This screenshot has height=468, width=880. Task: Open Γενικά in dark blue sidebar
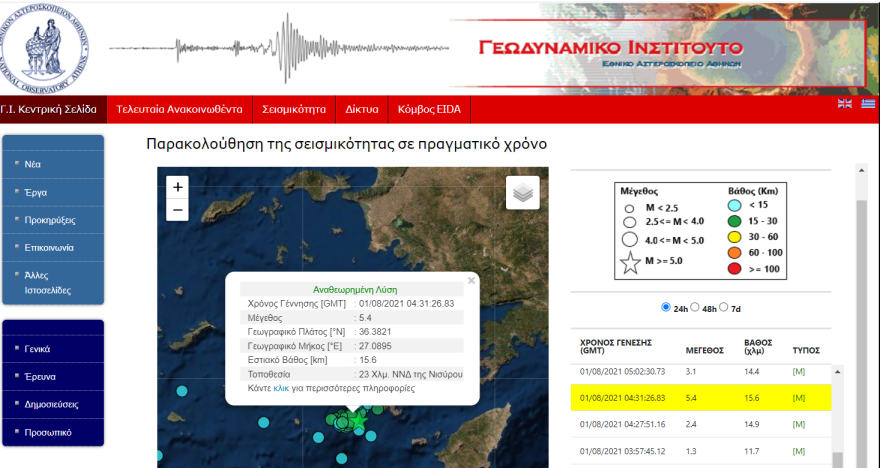point(37,349)
